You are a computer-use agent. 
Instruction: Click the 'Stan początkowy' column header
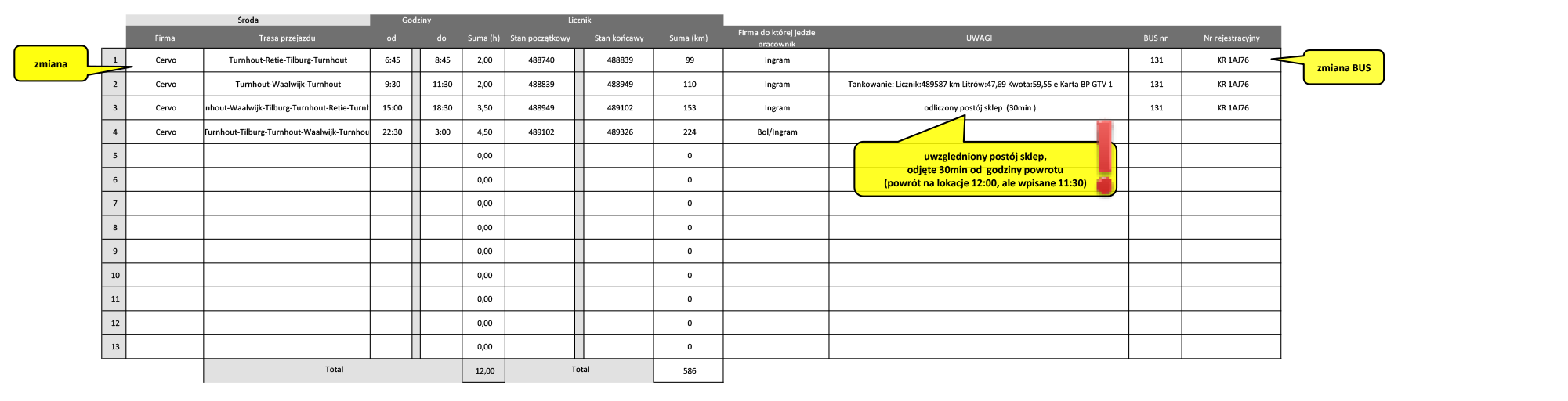tap(540, 38)
